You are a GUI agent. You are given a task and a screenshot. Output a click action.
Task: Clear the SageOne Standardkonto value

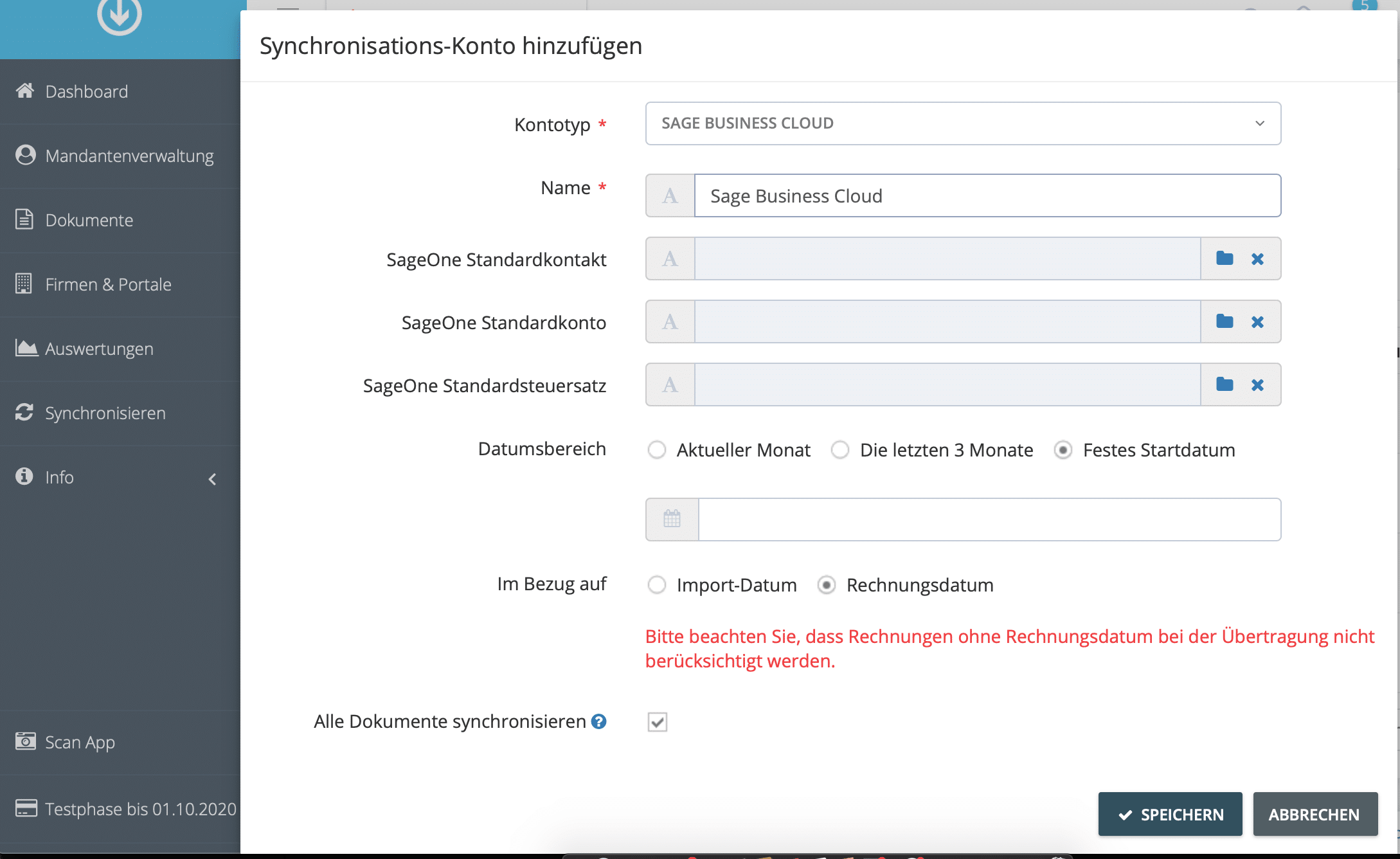[x=1257, y=321]
